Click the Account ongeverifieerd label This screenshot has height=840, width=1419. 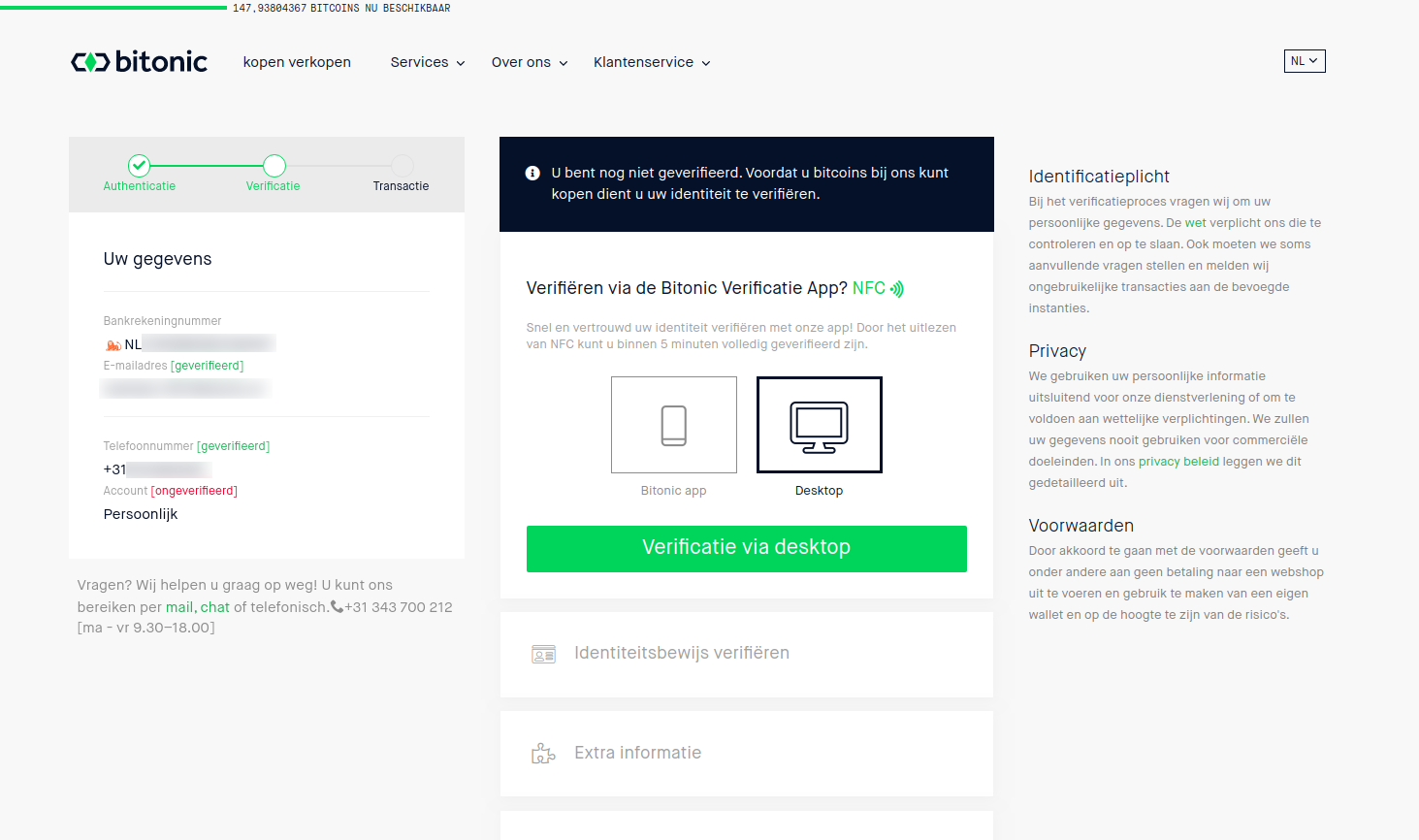(x=171, y=491)
